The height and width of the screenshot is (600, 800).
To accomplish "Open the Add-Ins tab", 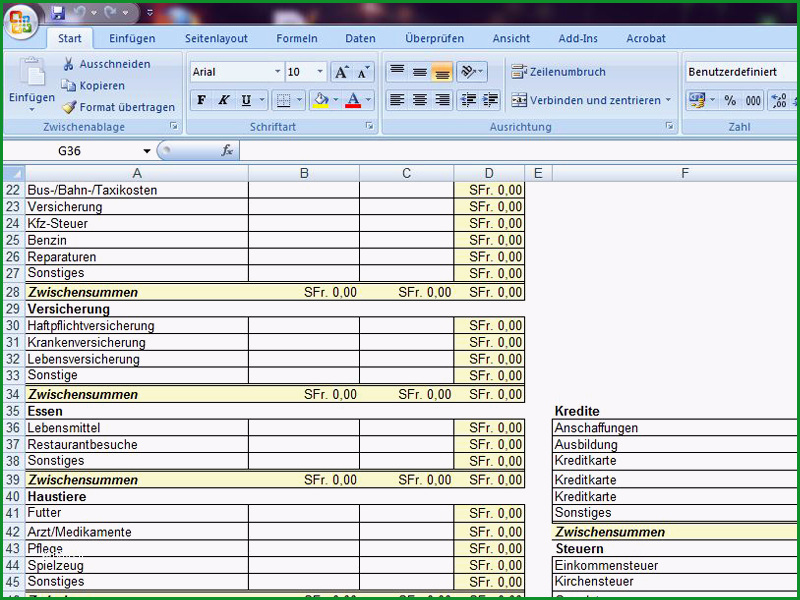I will coord(578,38).
